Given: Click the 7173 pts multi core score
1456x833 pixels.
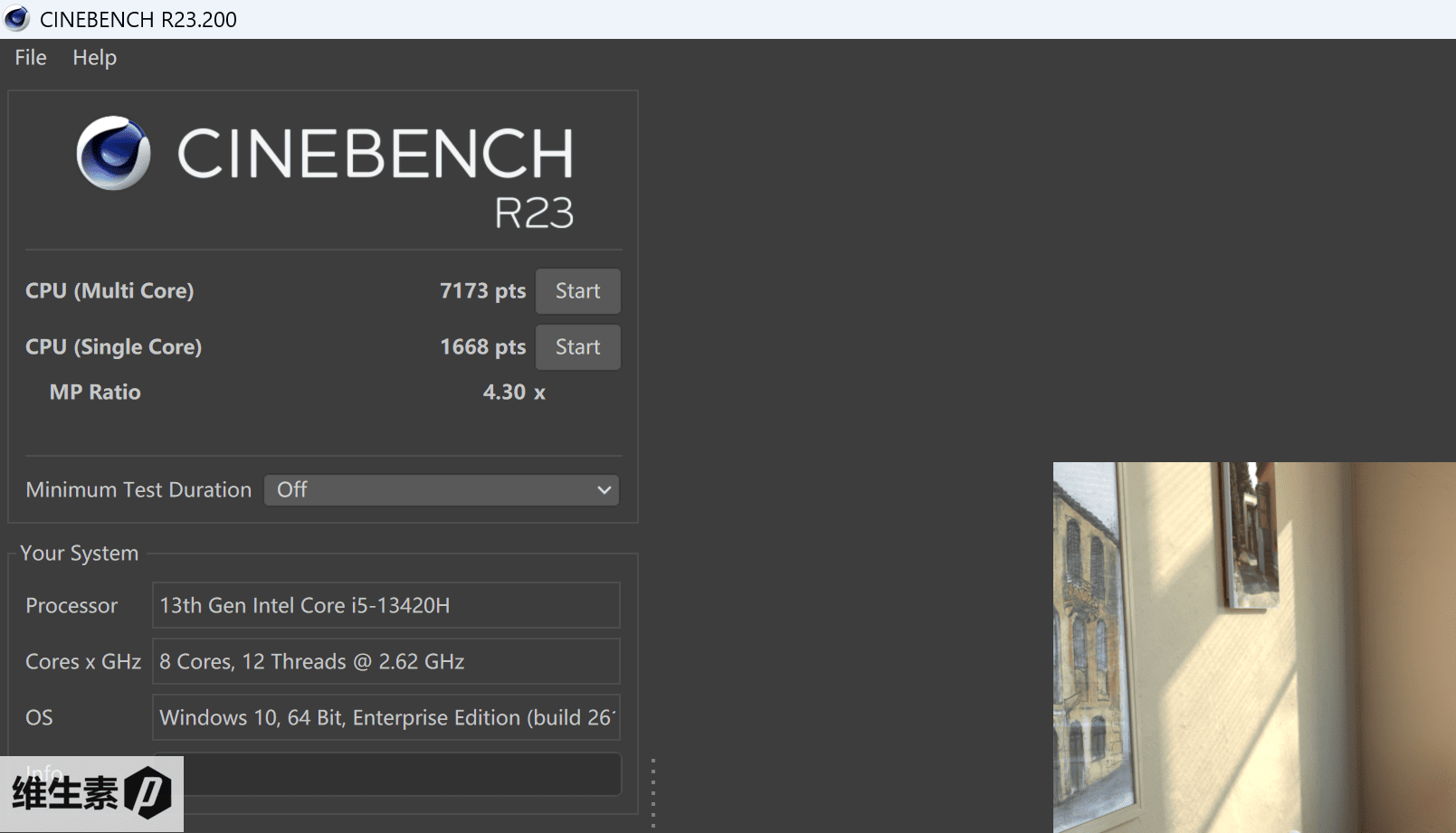Looking at the screenshot, I should (482, 291).
